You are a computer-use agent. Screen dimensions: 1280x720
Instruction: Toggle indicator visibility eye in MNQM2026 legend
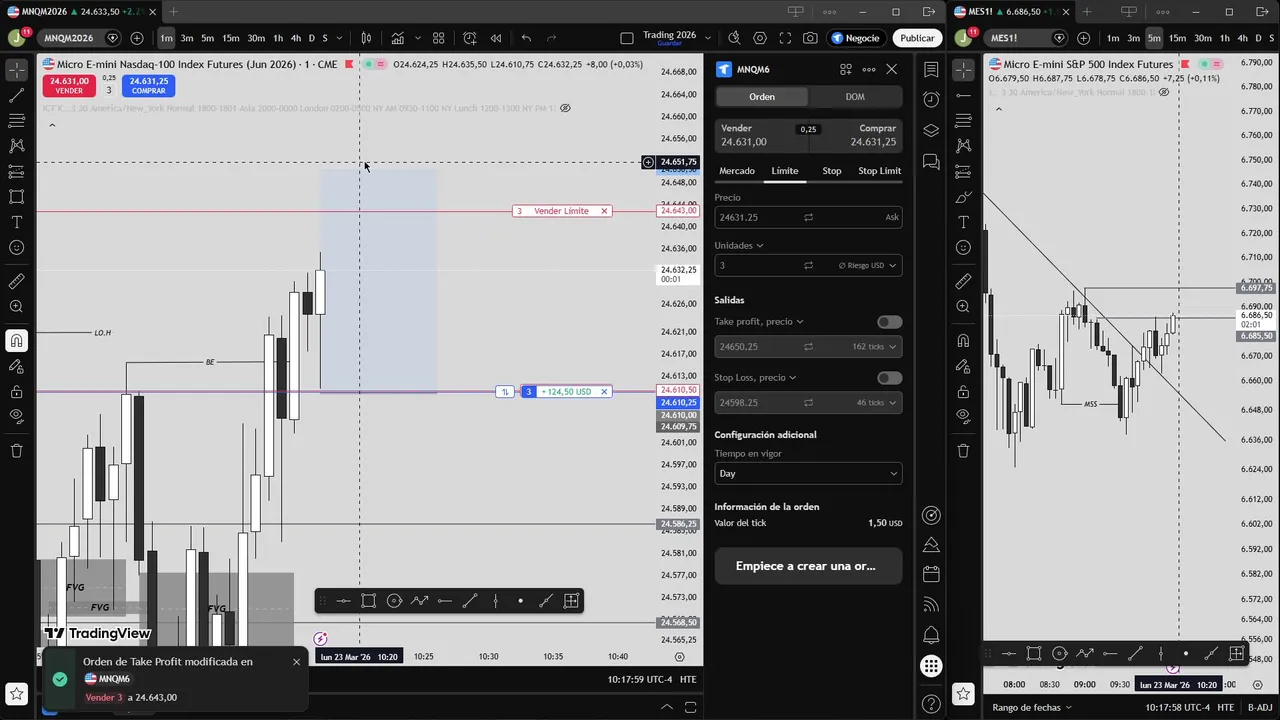[565, 108]
